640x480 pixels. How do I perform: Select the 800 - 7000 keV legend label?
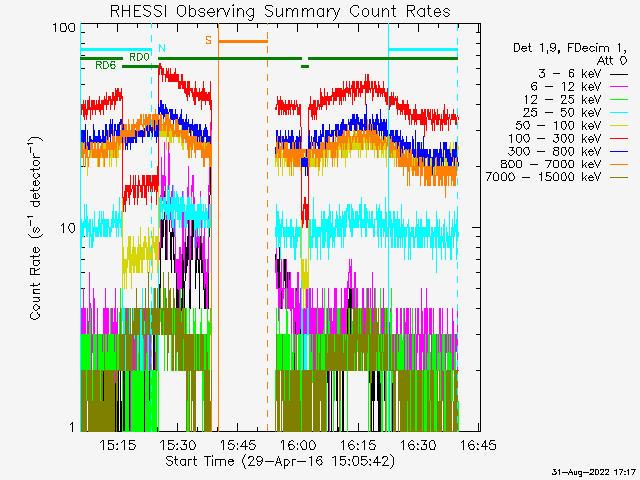click(551, 164)
